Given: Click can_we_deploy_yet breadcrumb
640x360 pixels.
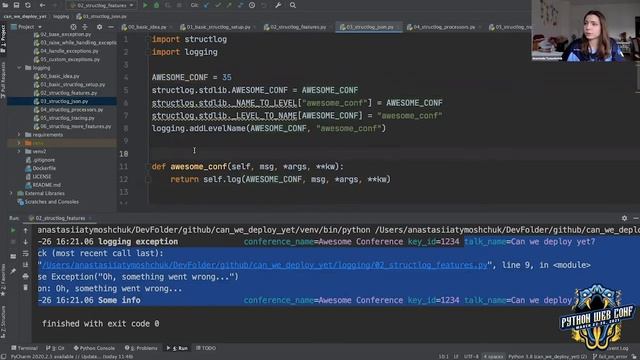Looking at the screenshot, I should pos(25,17).
